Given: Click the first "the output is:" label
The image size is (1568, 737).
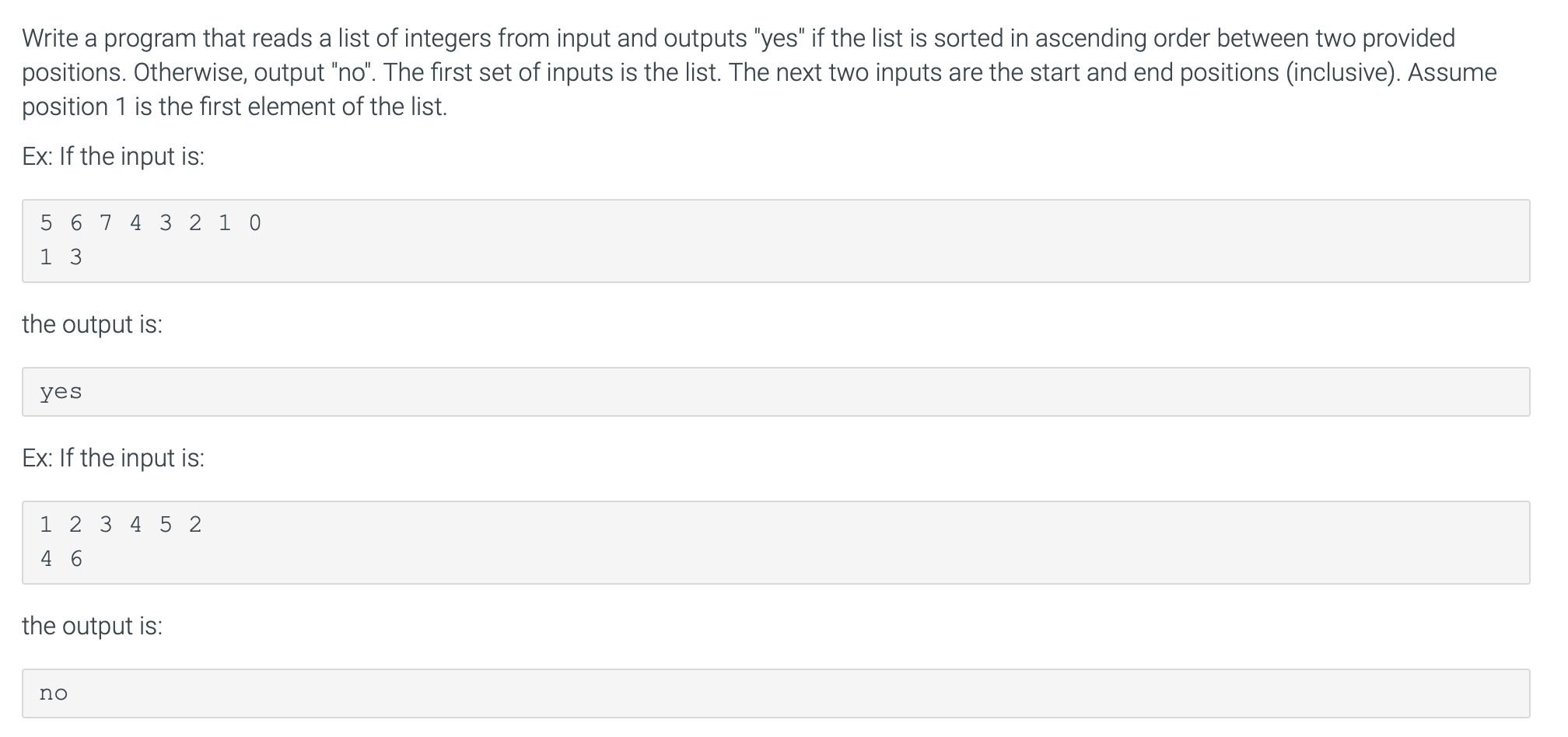Looking at the screenshot, I should (x=93, y=324).
